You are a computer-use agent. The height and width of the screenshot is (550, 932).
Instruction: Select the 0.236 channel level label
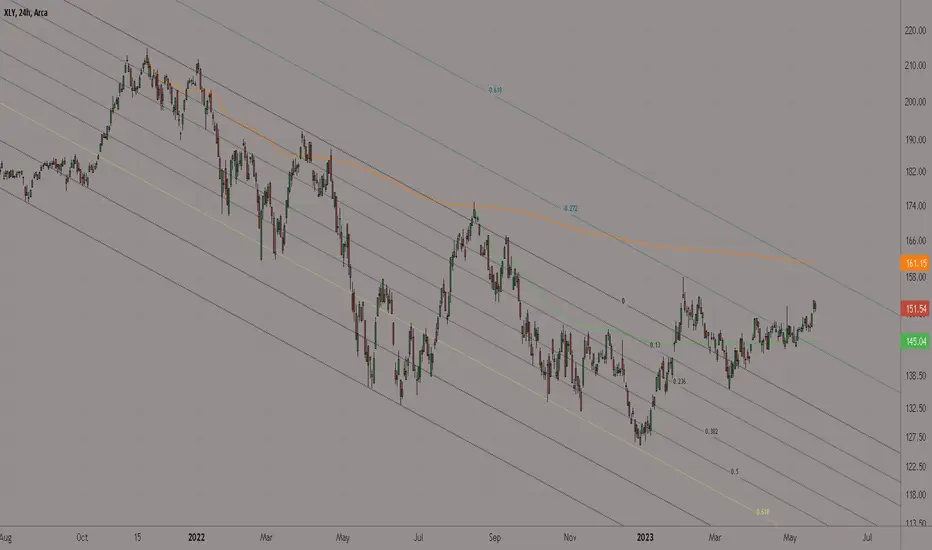point(679,381)
